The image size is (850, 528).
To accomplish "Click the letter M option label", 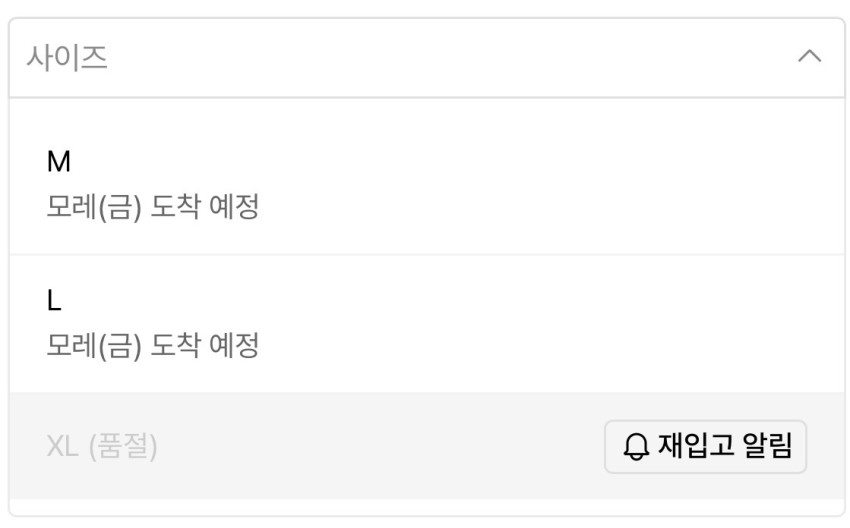I will tap(58, 161).
